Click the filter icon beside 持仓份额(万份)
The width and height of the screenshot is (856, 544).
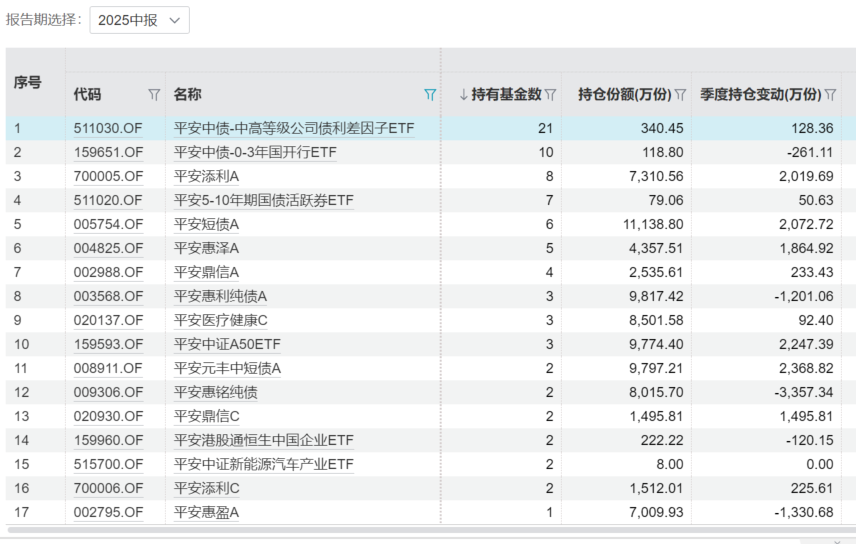click(x=680, y=95)
